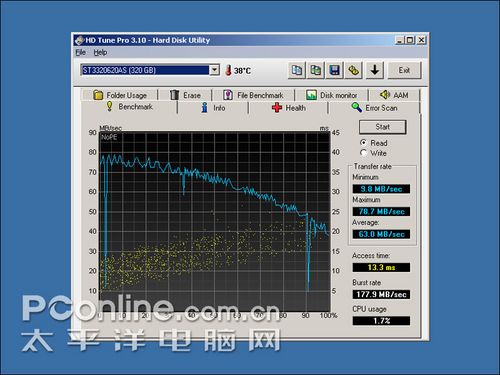Start the benchmark with Start button
The height and width of the screenshot is (375, 500).
[x=382, y=127]
